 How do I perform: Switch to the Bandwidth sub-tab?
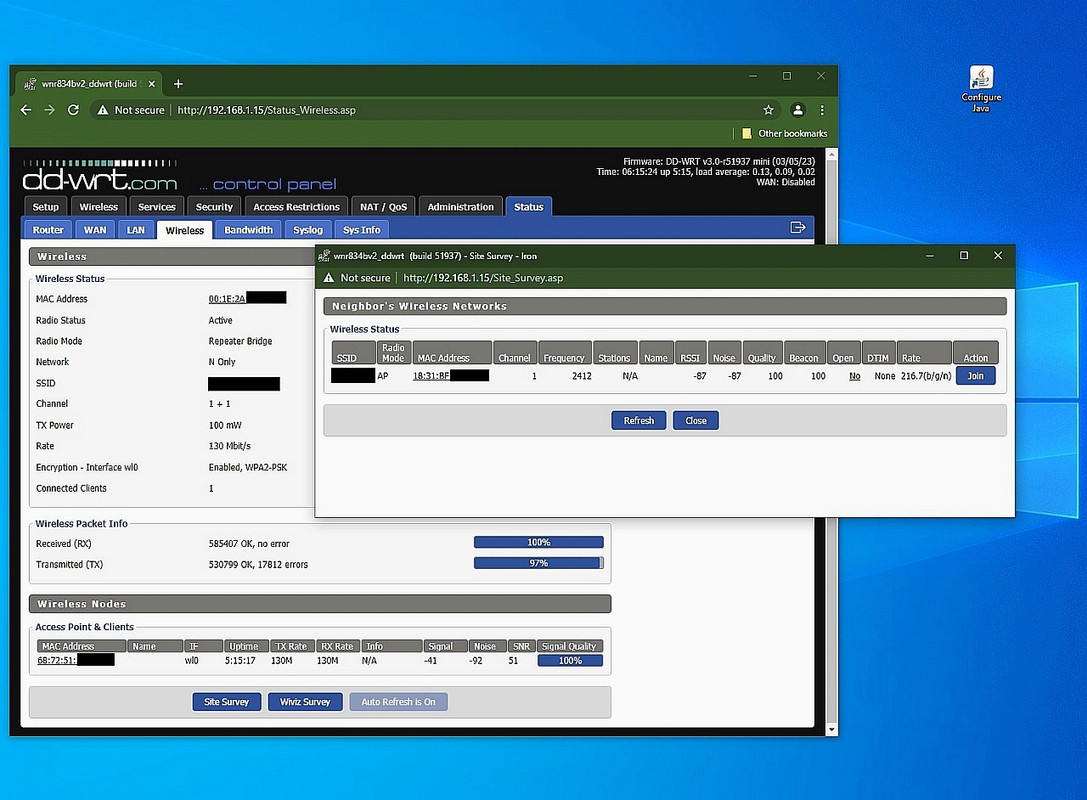248,229
